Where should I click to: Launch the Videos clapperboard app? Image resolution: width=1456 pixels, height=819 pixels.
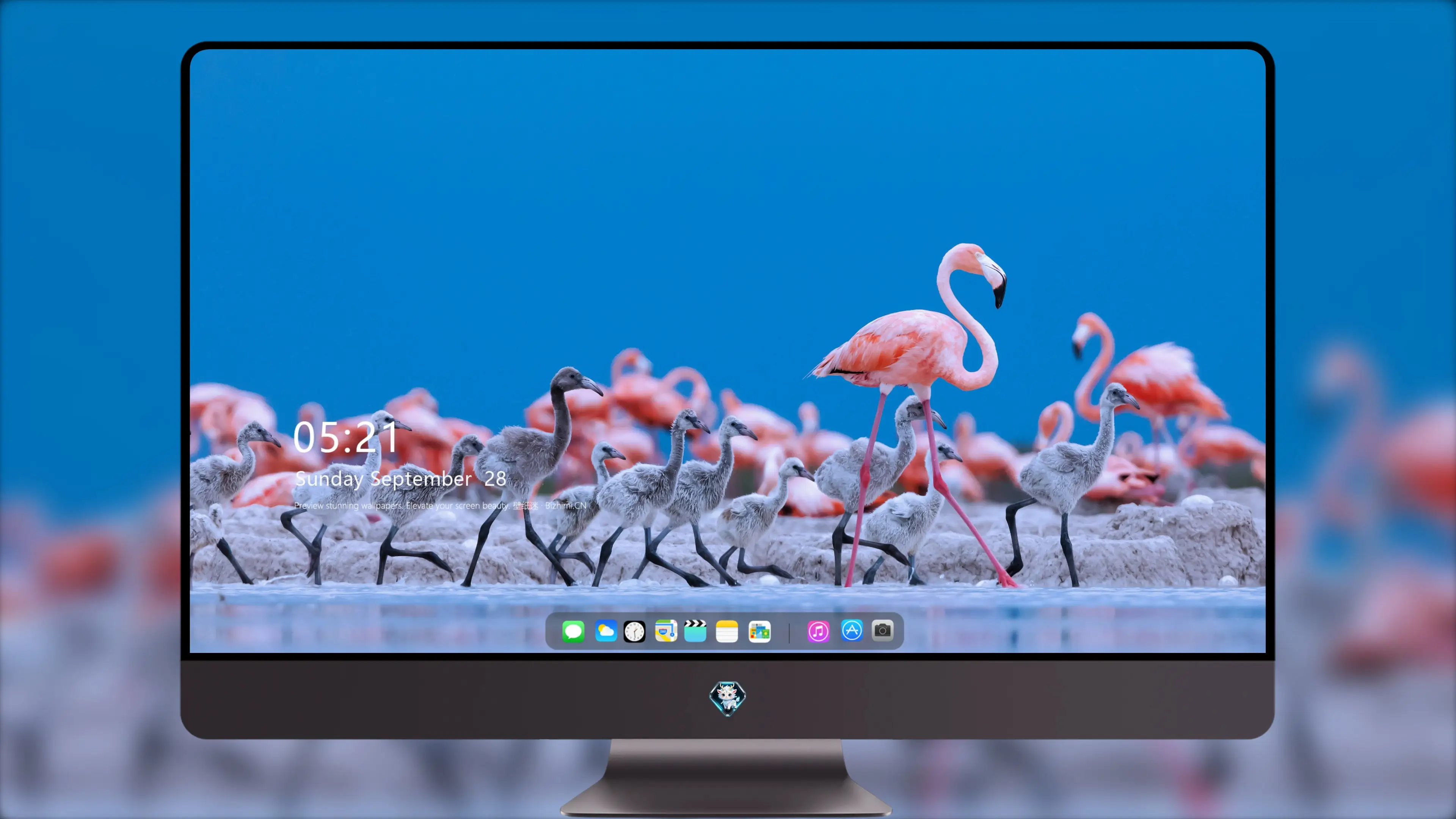pos(695,631)
